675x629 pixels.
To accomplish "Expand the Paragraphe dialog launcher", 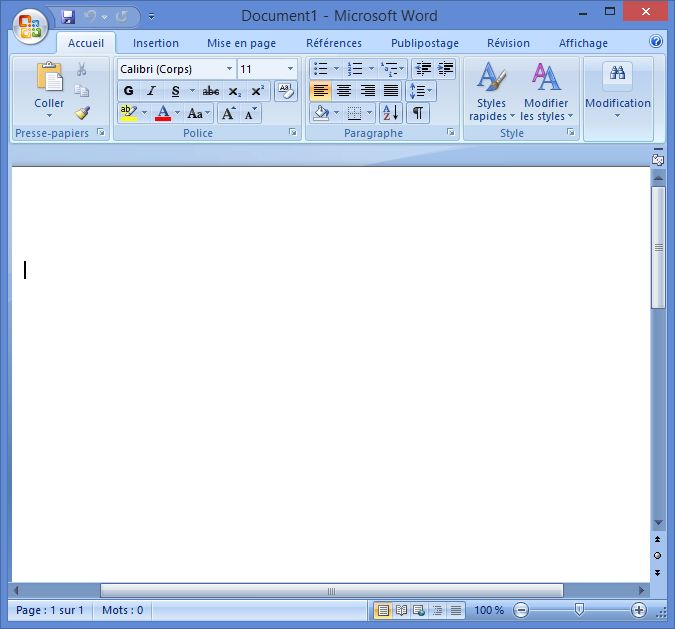I will (451, 132).
